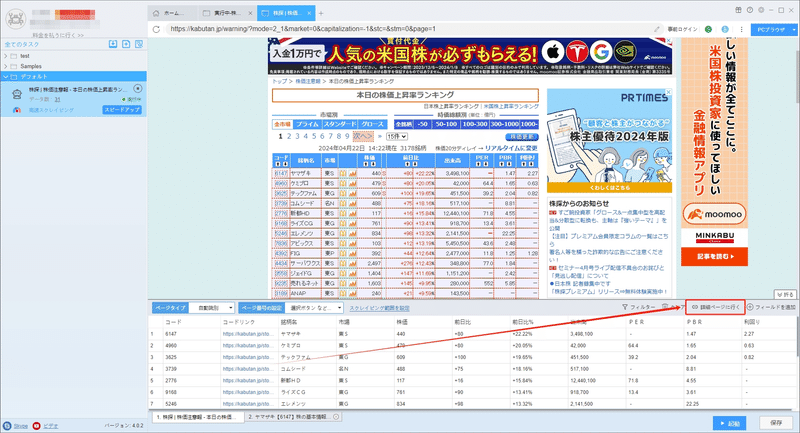The image size is (800, 433).
Task: Close the PR TIMES ad
Action: 669,92
